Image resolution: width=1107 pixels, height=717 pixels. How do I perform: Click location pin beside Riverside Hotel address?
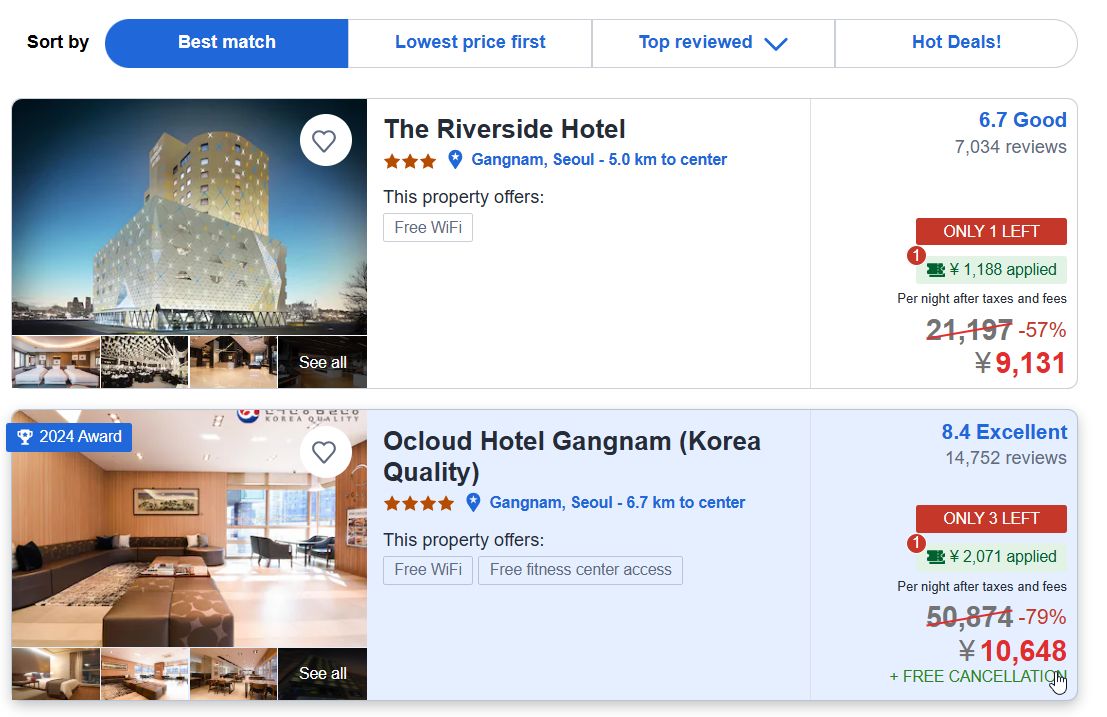pyautogui.click(x=455, y=160)
